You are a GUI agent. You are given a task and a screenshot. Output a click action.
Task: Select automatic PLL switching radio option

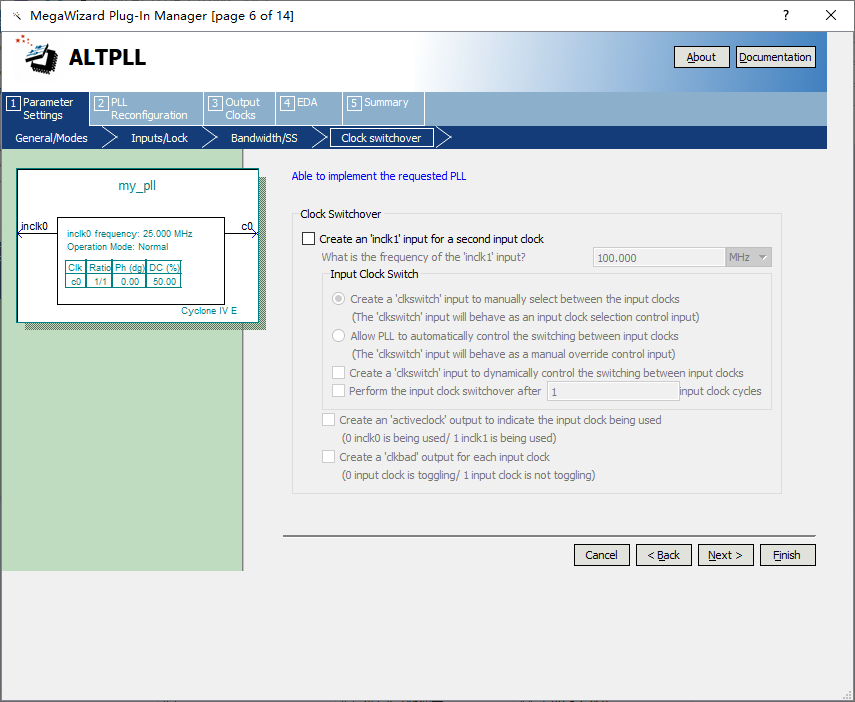(339, 336)
